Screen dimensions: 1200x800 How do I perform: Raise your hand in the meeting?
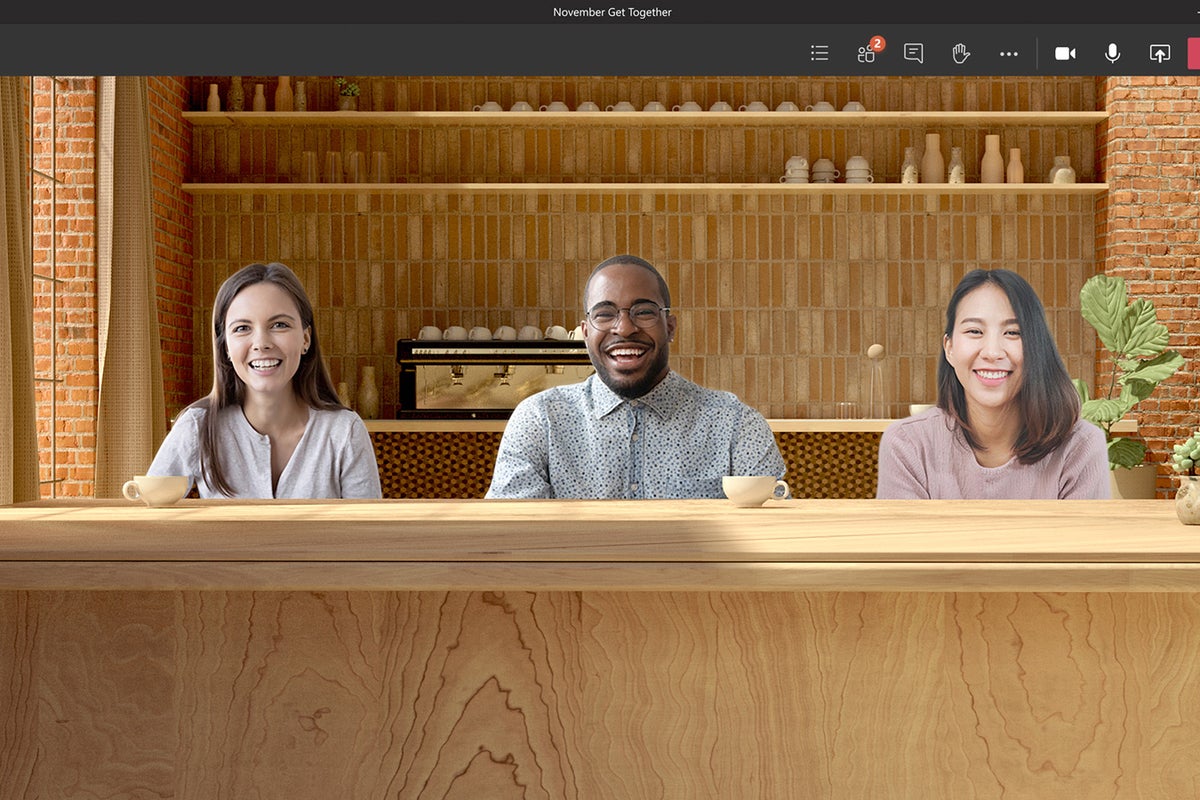coord(961,53)
